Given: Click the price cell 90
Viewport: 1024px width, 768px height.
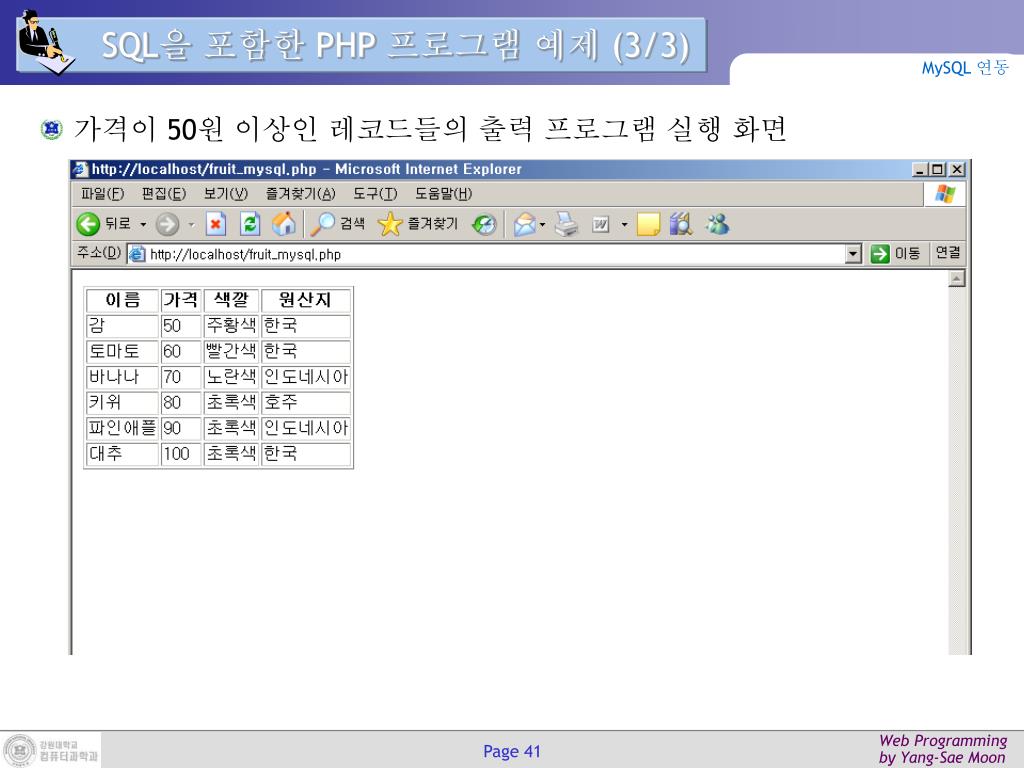Looking at the screenshot, I should pyautogui.click(x=181, y=428).
